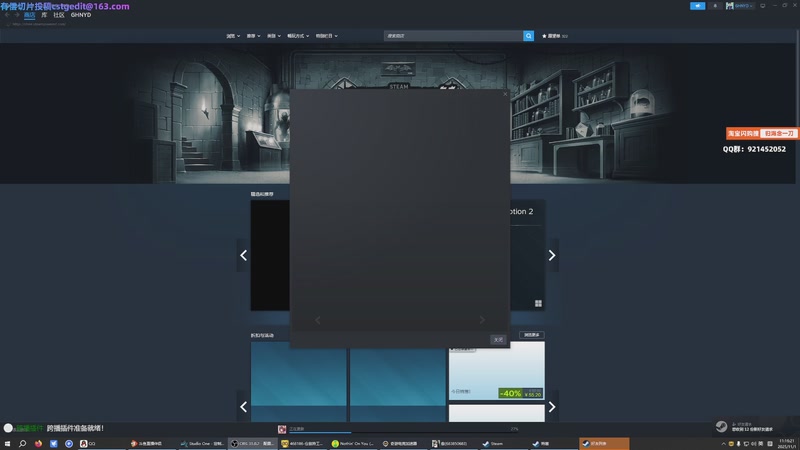Open the 社区 community tab
The image size is (800, 450).
(59, 15)
